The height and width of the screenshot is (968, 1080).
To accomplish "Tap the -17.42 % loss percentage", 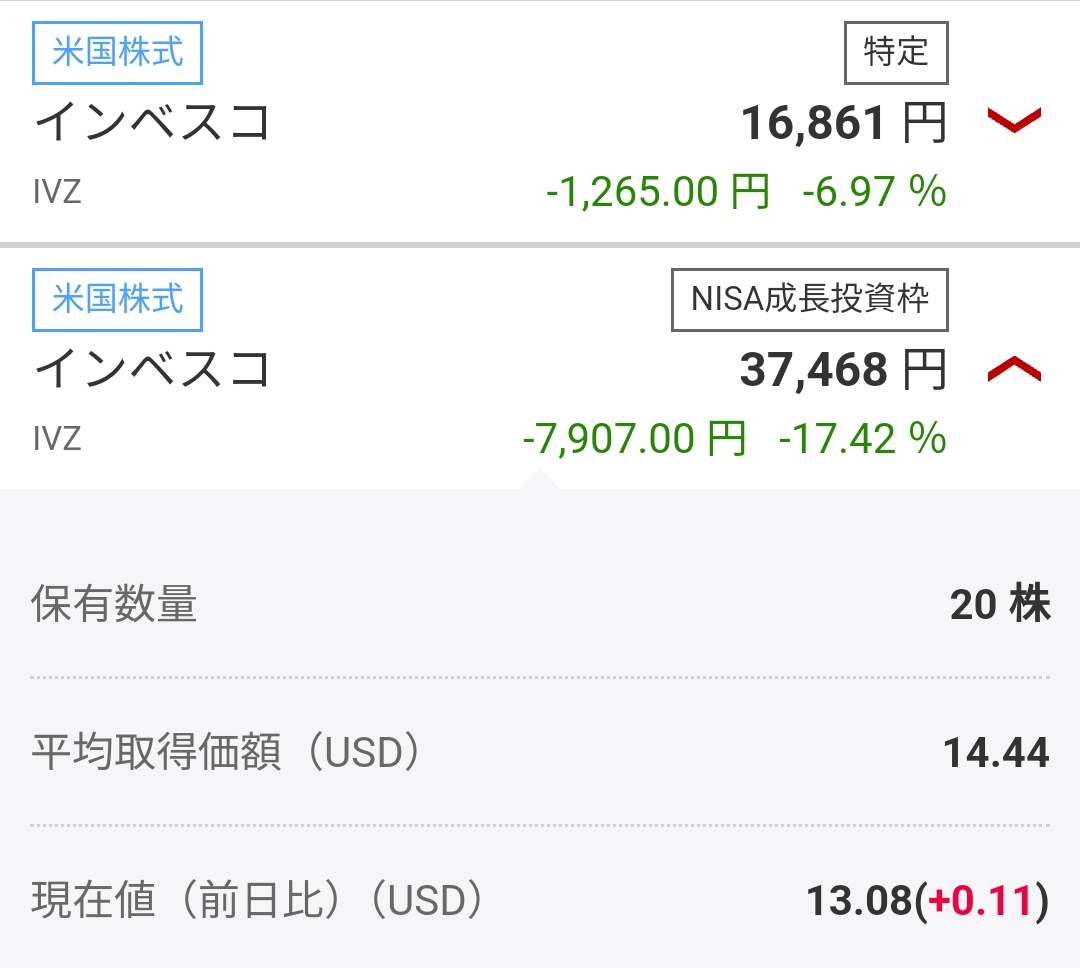I will [862, 439].
